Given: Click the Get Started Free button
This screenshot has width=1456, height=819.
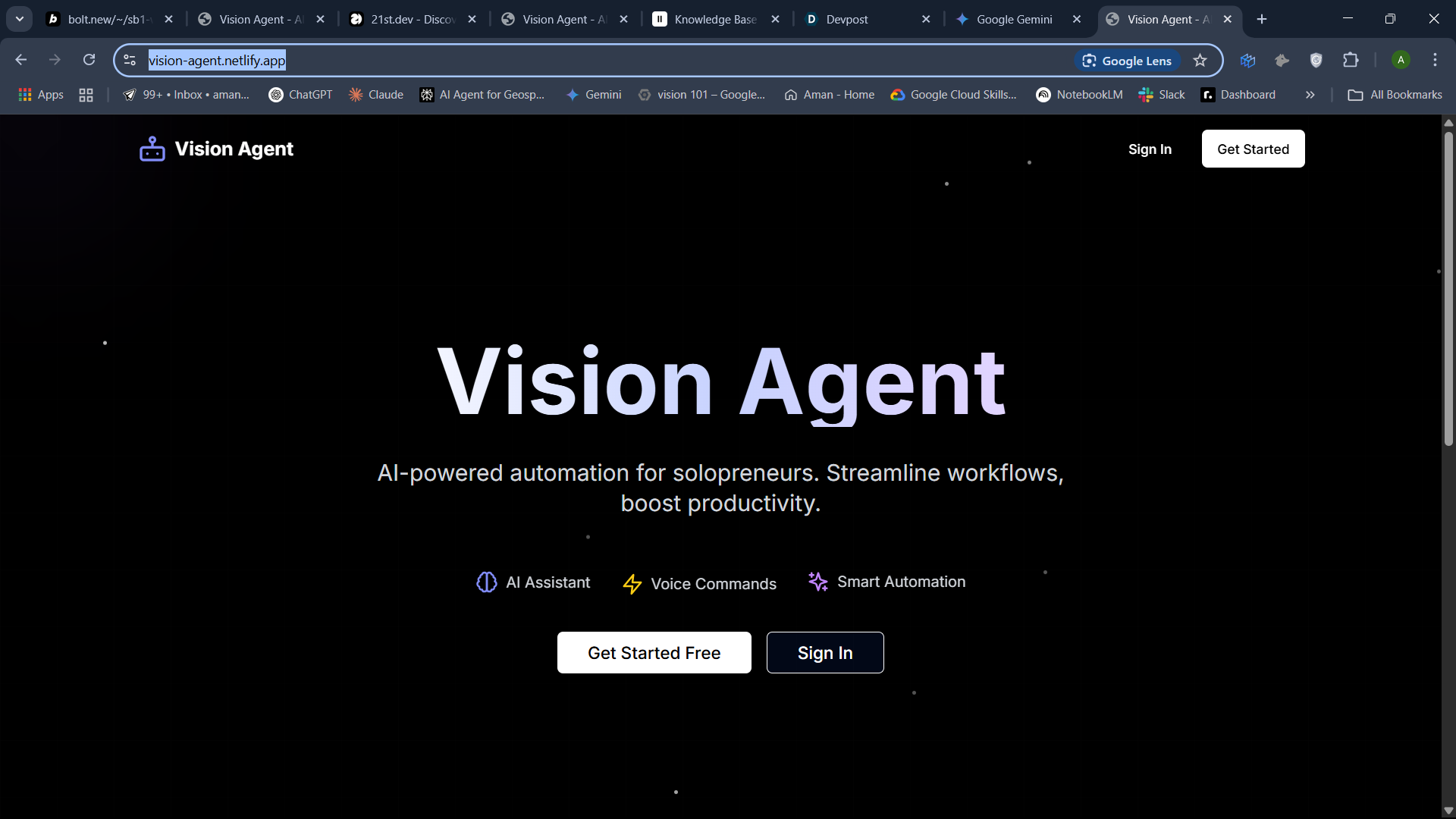Looking at the screenshot, I should [654, 653].
